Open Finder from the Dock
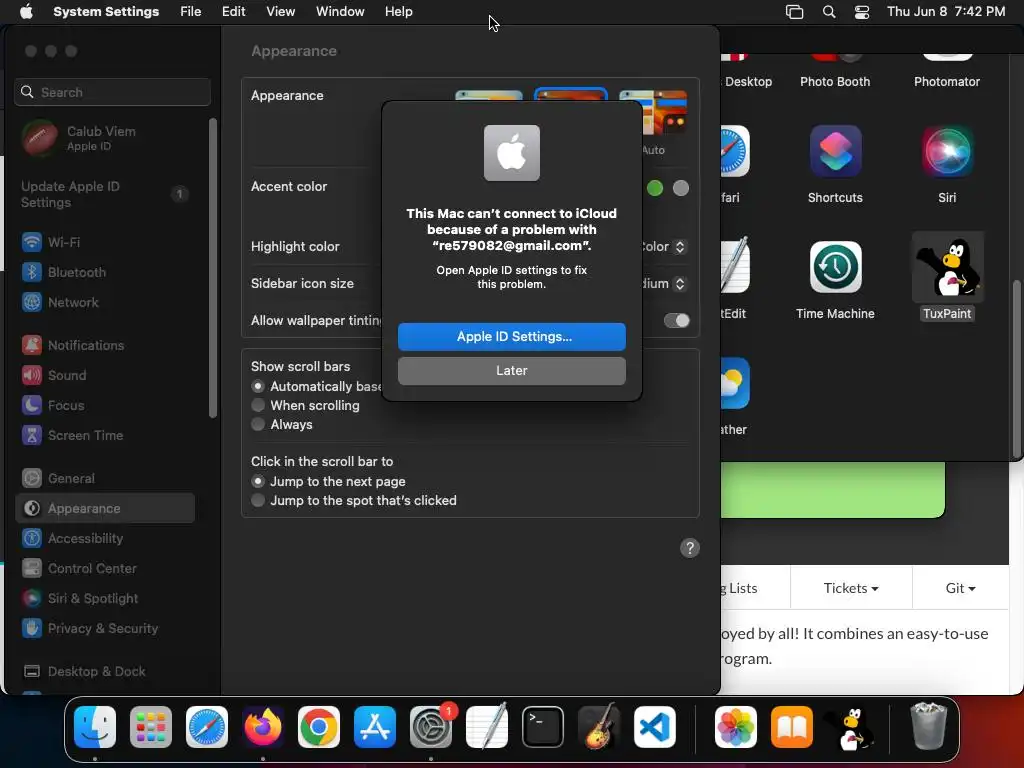Image resolution: width=1024 pixels, height=768 pixels. point(95,727)
